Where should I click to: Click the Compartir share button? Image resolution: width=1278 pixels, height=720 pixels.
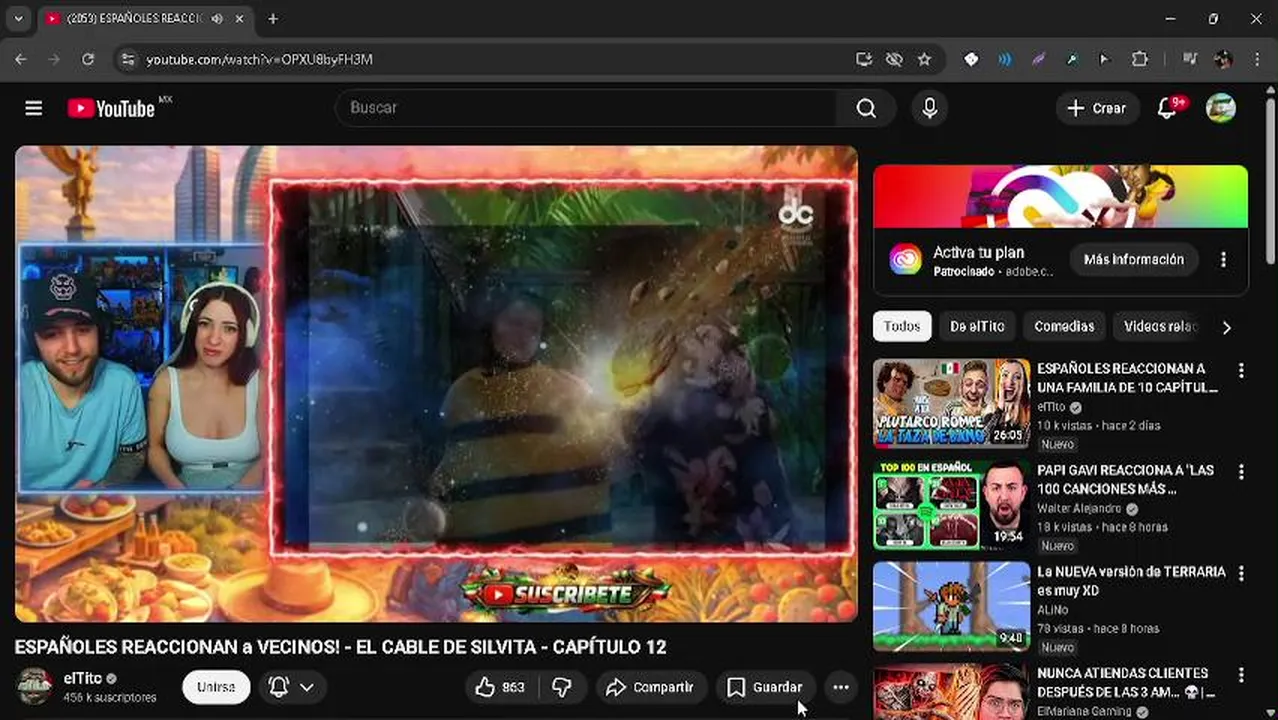(651, 687)
